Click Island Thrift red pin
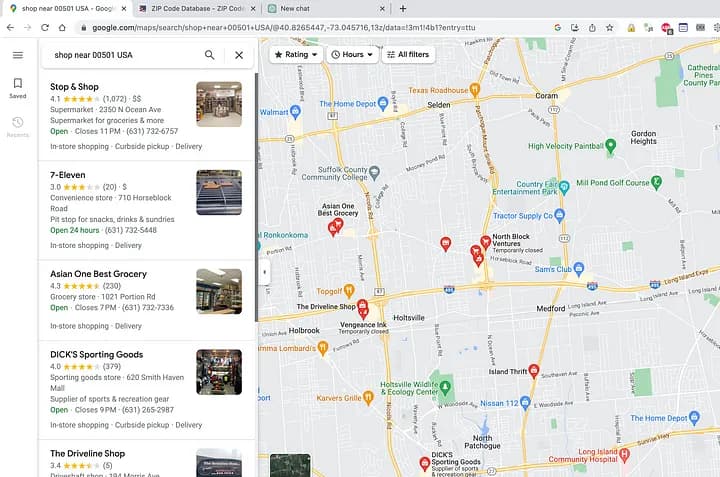Viewport: 720px width, 477px height. click(x=534, y=370)
